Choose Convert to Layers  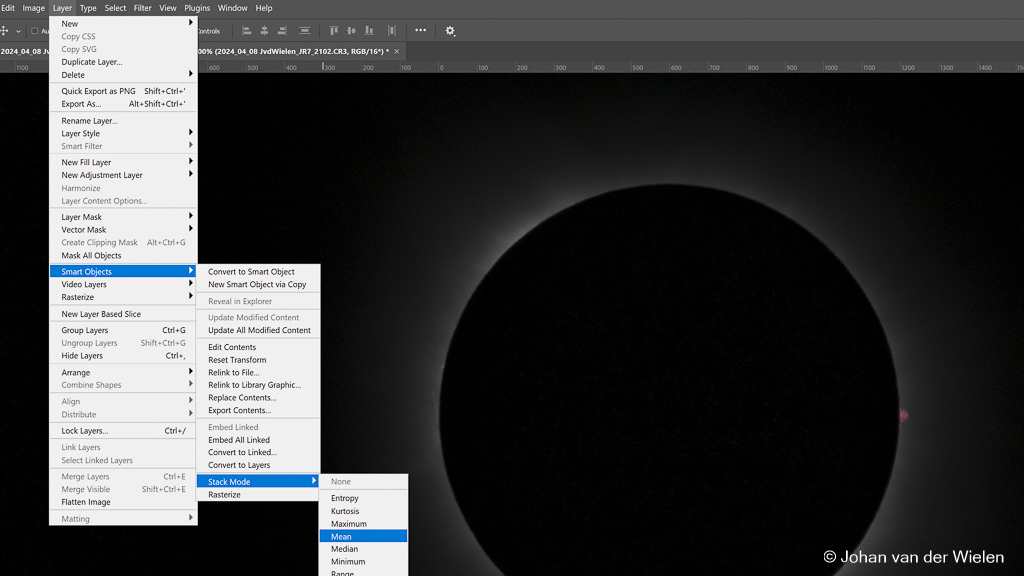click(259, 466)
